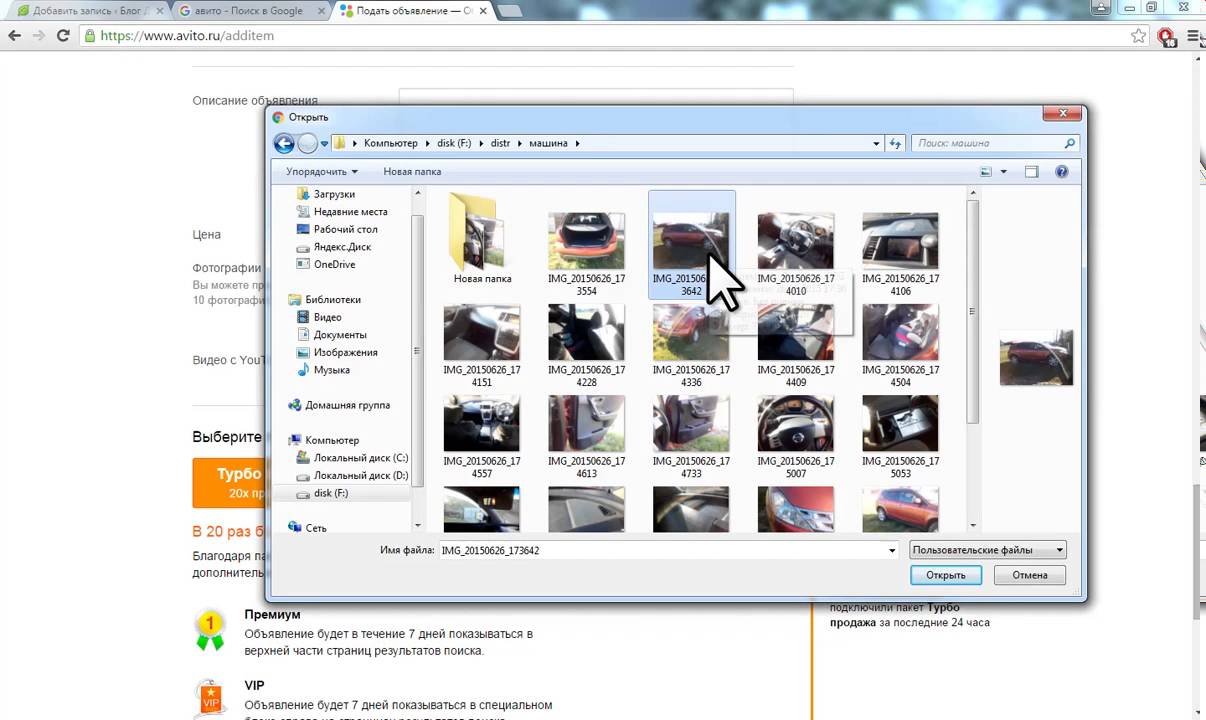Open Локальный диск (D:)

(360, 475)
